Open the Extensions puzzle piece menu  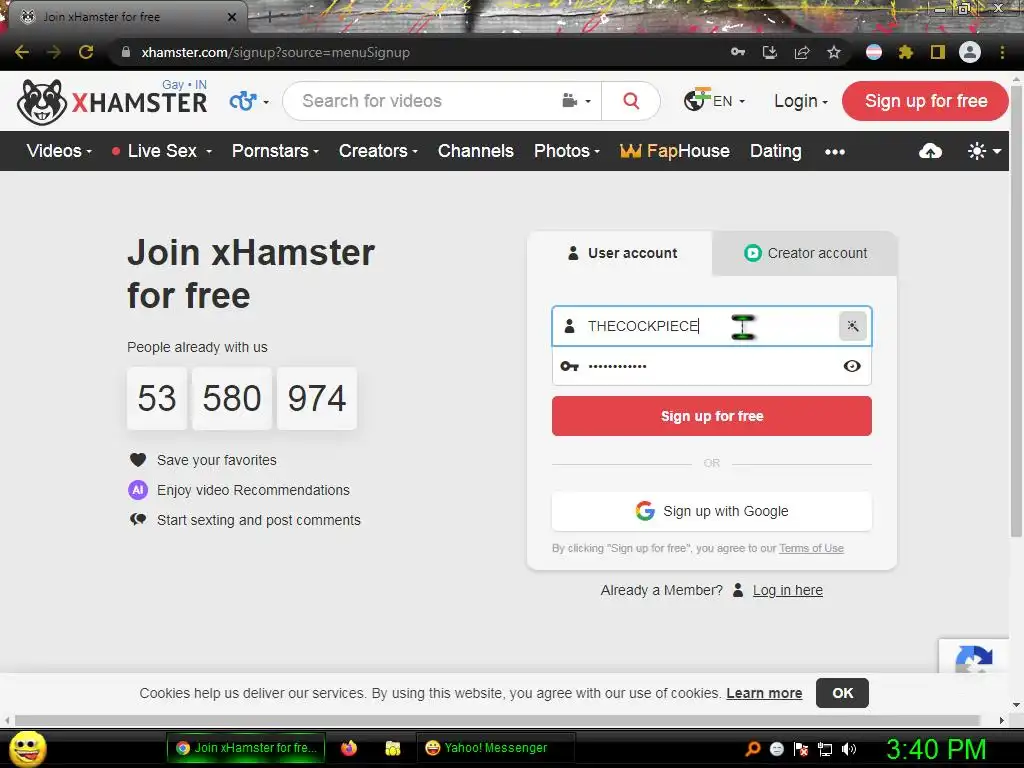(906, 52)
